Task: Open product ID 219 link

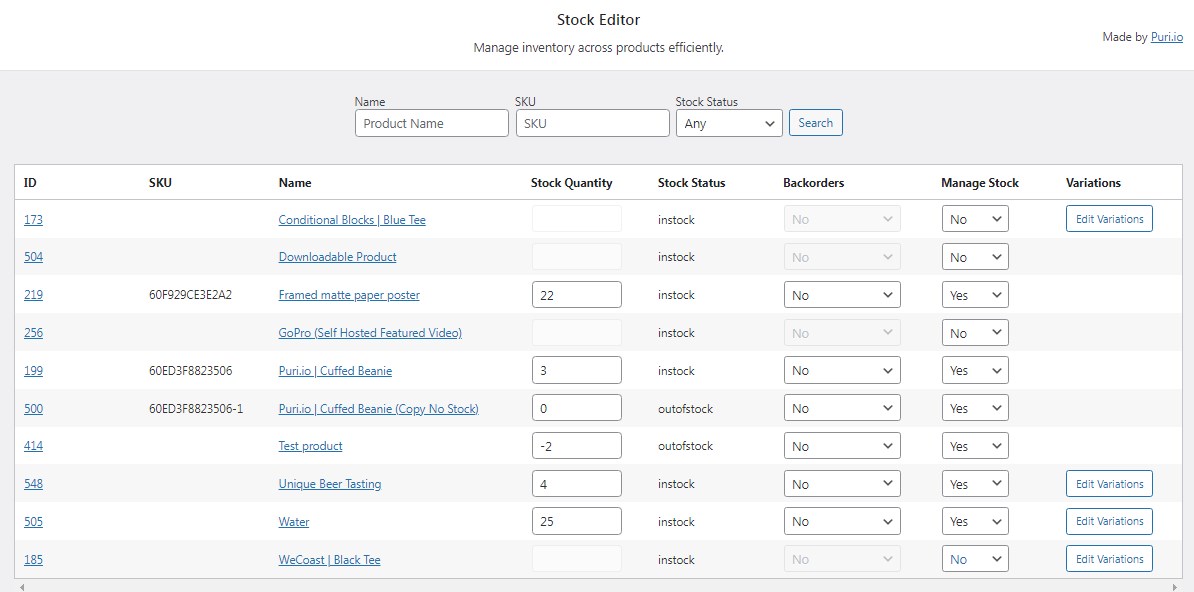Action: tap(34, 295)
